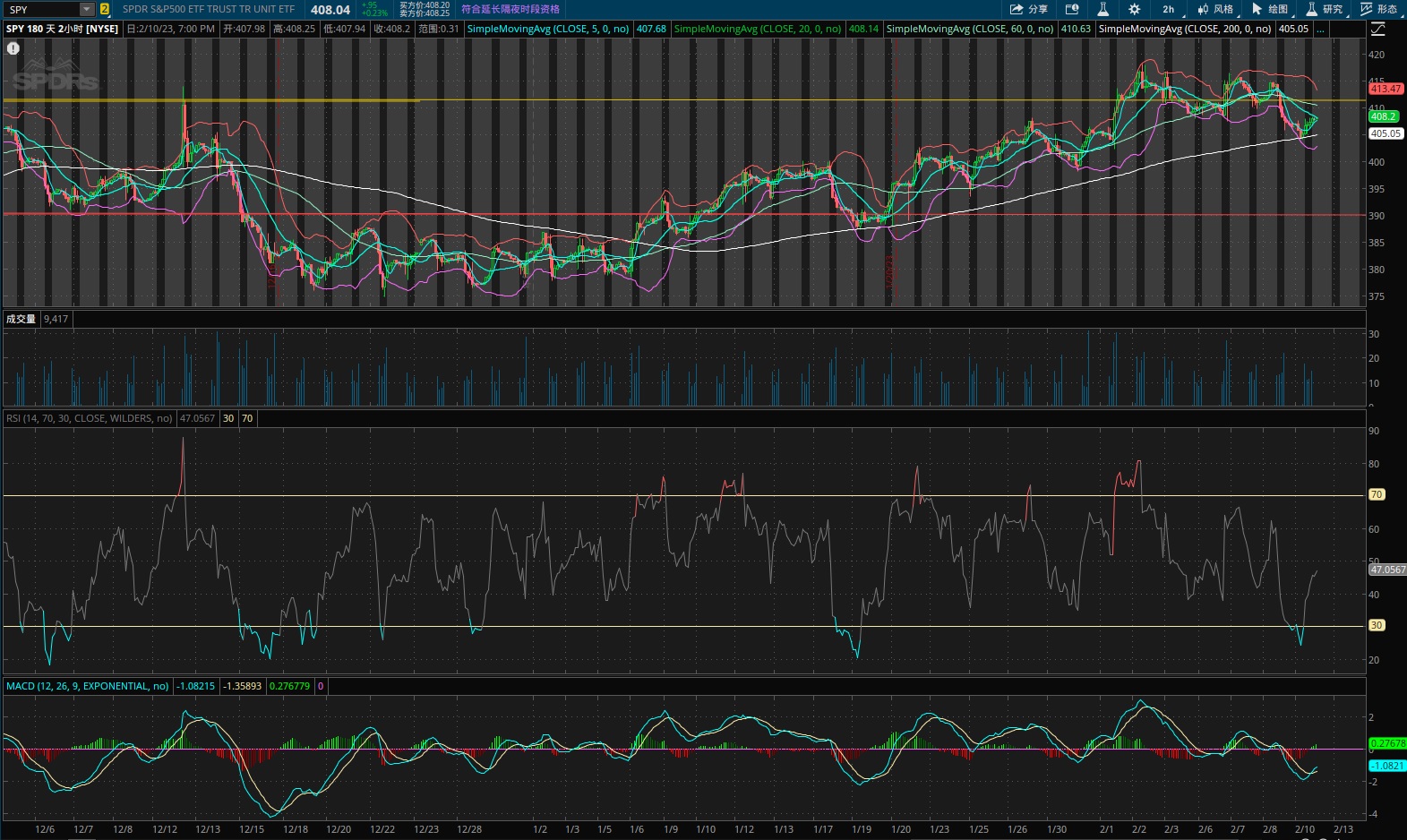This screenshot has height=840, width=1407.
Task: Click the last price 408.04 in header
Action: tap(330, 10)
